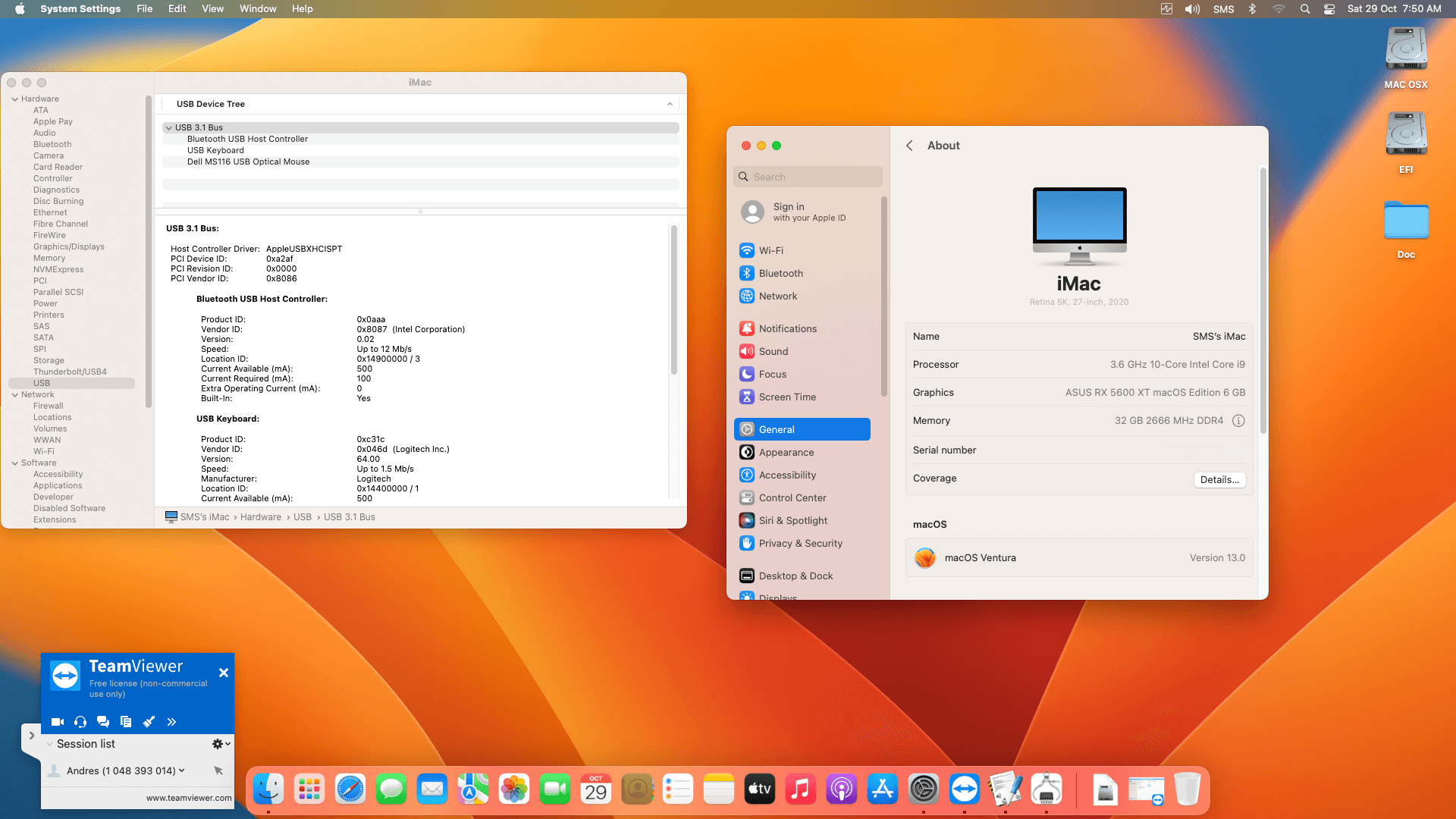Click the TeamViewer headset audio icon
Viewport: 1456px width, 819px height.
pos(80,722)
